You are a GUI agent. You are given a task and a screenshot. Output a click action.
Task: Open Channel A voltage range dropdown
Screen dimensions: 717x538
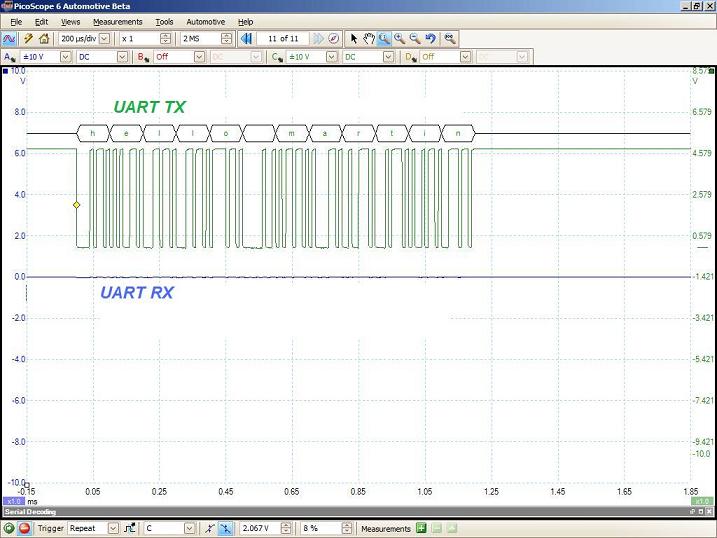[x=66, y=57]
